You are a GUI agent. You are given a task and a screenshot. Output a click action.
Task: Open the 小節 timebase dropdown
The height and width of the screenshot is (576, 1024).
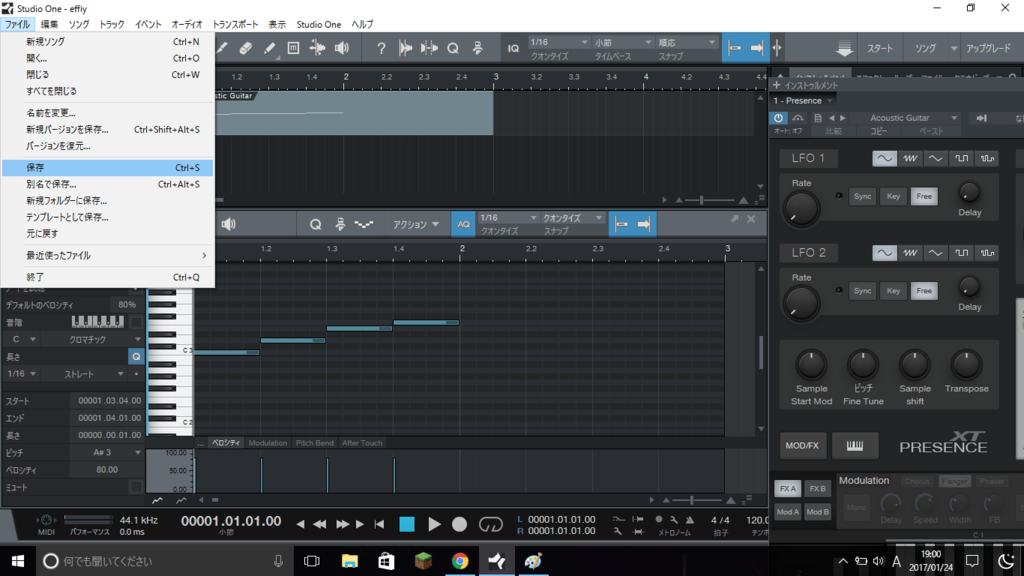coord(622,42)
